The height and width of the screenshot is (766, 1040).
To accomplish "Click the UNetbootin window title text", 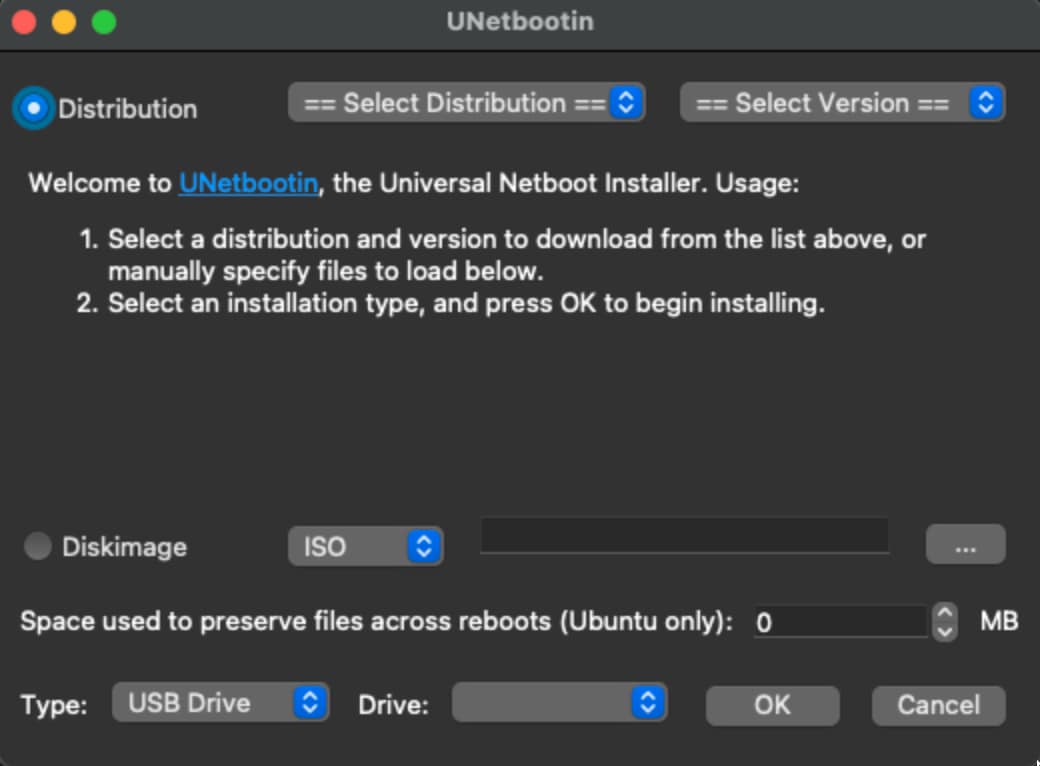I will pyautogui.click(x=519, y=21).
